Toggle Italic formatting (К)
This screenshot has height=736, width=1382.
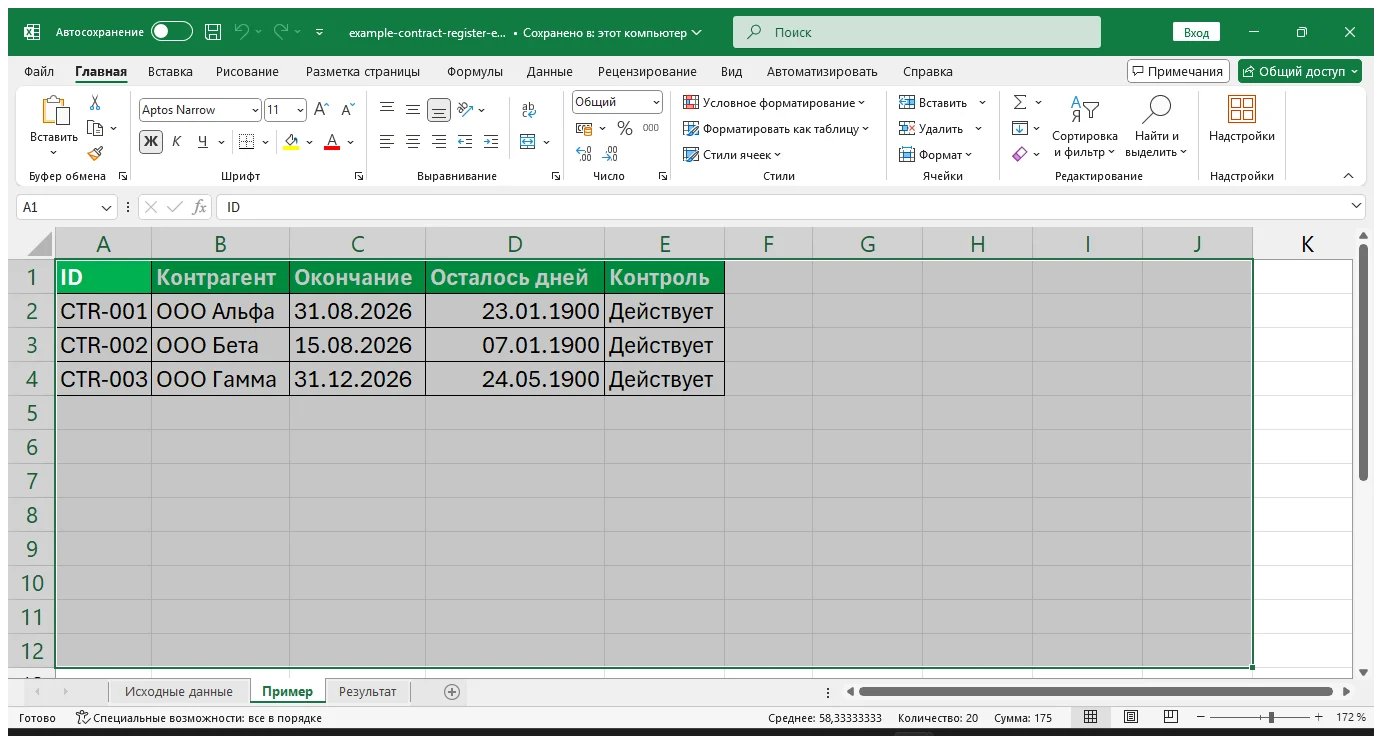pyautogui.click(x=177, y=141)
